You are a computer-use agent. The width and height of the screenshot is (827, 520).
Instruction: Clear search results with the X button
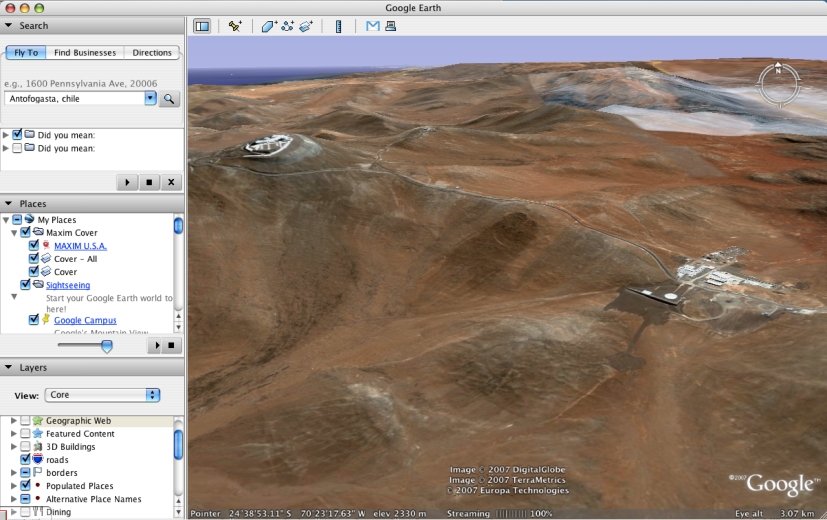pyautogui.click(x=171, y=182)
